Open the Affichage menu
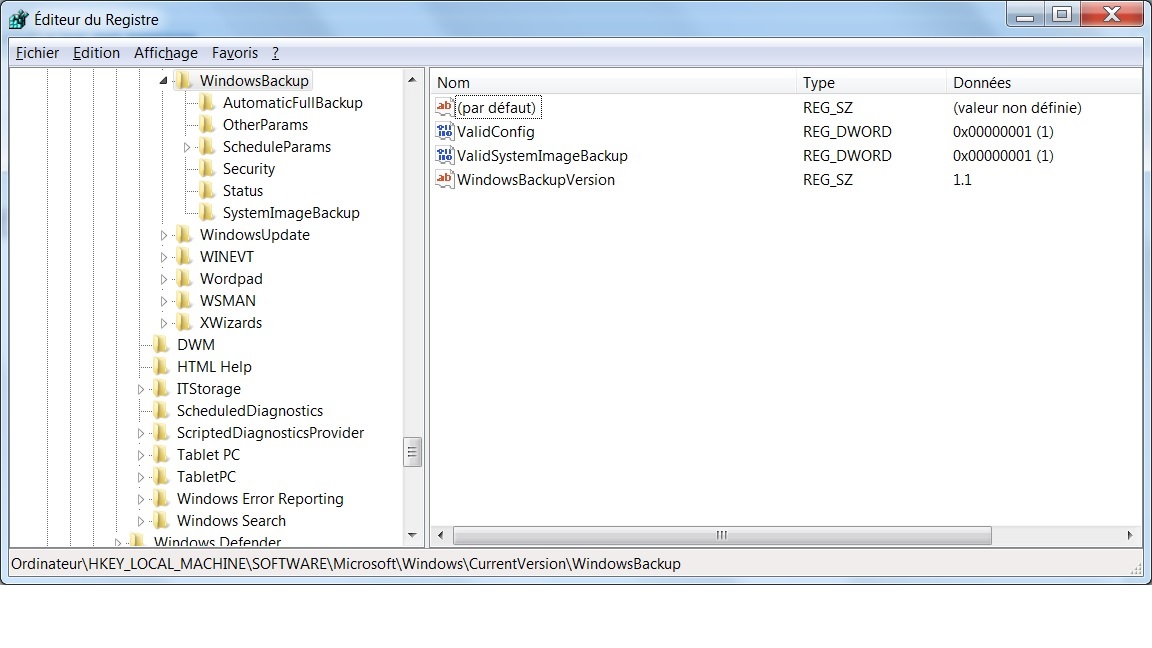The height and width of the screenshot is (648, 1152). tap(166, 53)
